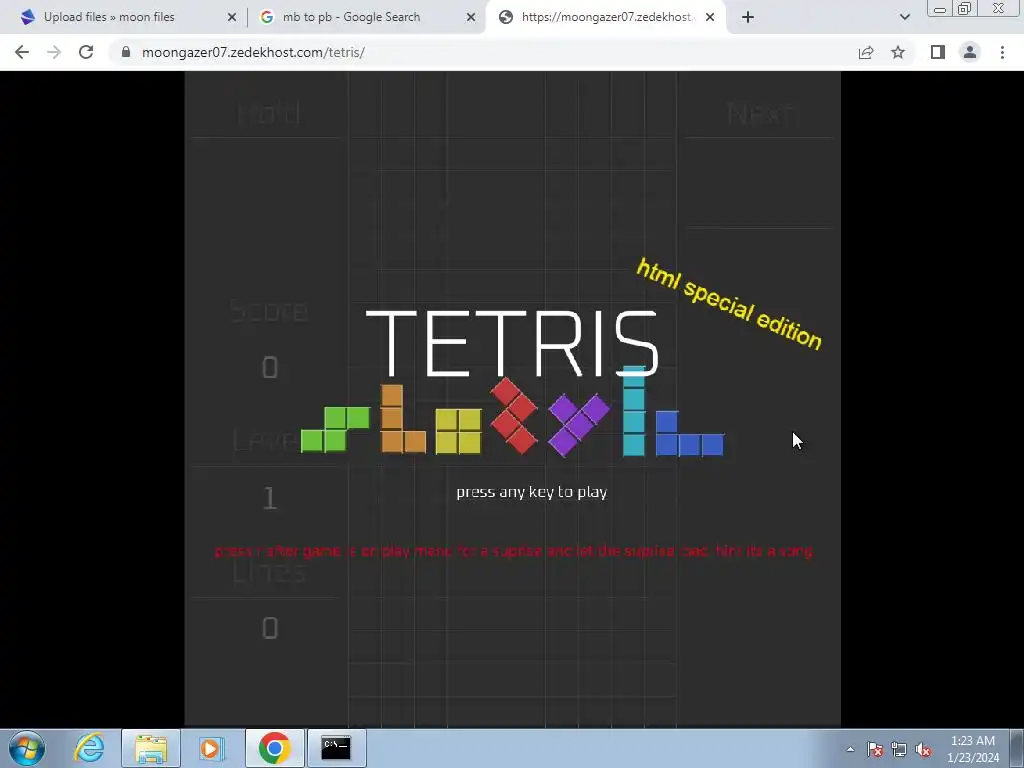Close the mb to pb Google Search tab
This screenshot has height=768, width=1024.
pos(471,18)
